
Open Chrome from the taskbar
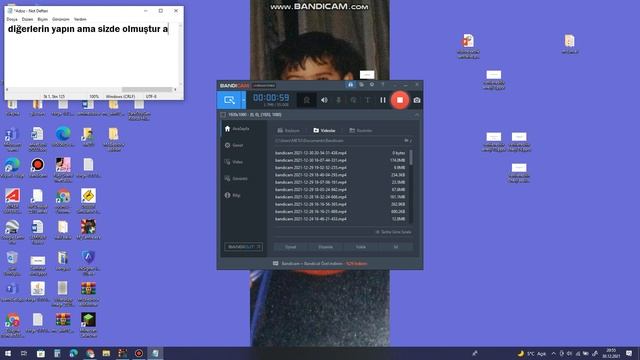(90, 353)
